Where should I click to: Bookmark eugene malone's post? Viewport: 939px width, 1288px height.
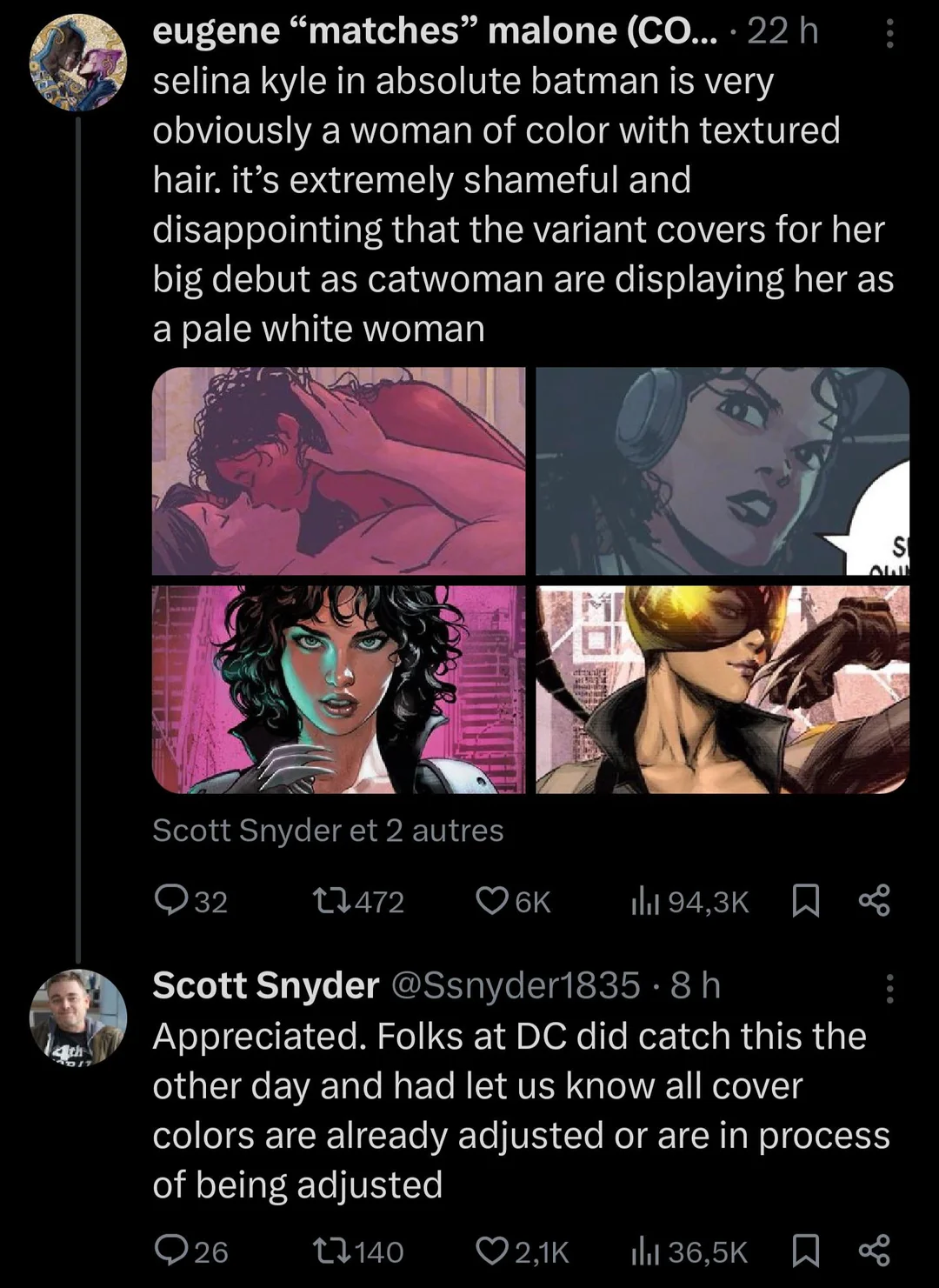[807, 900]
